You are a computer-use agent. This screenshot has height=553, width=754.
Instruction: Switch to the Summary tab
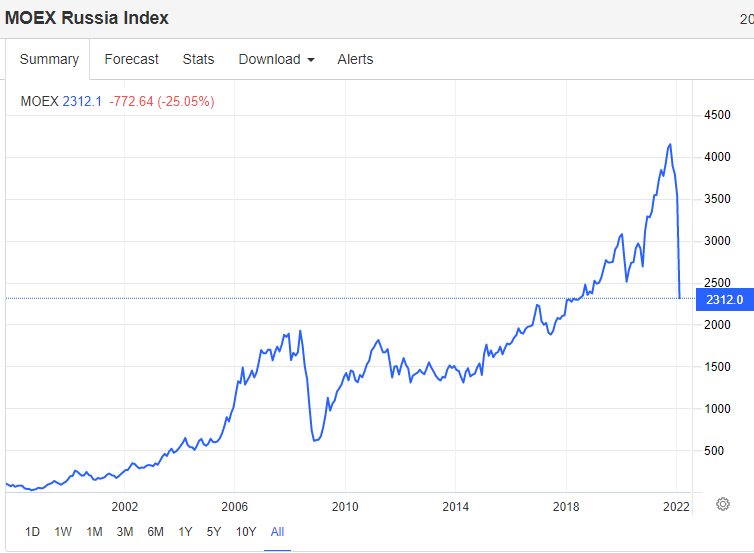[x=49, y=59]
